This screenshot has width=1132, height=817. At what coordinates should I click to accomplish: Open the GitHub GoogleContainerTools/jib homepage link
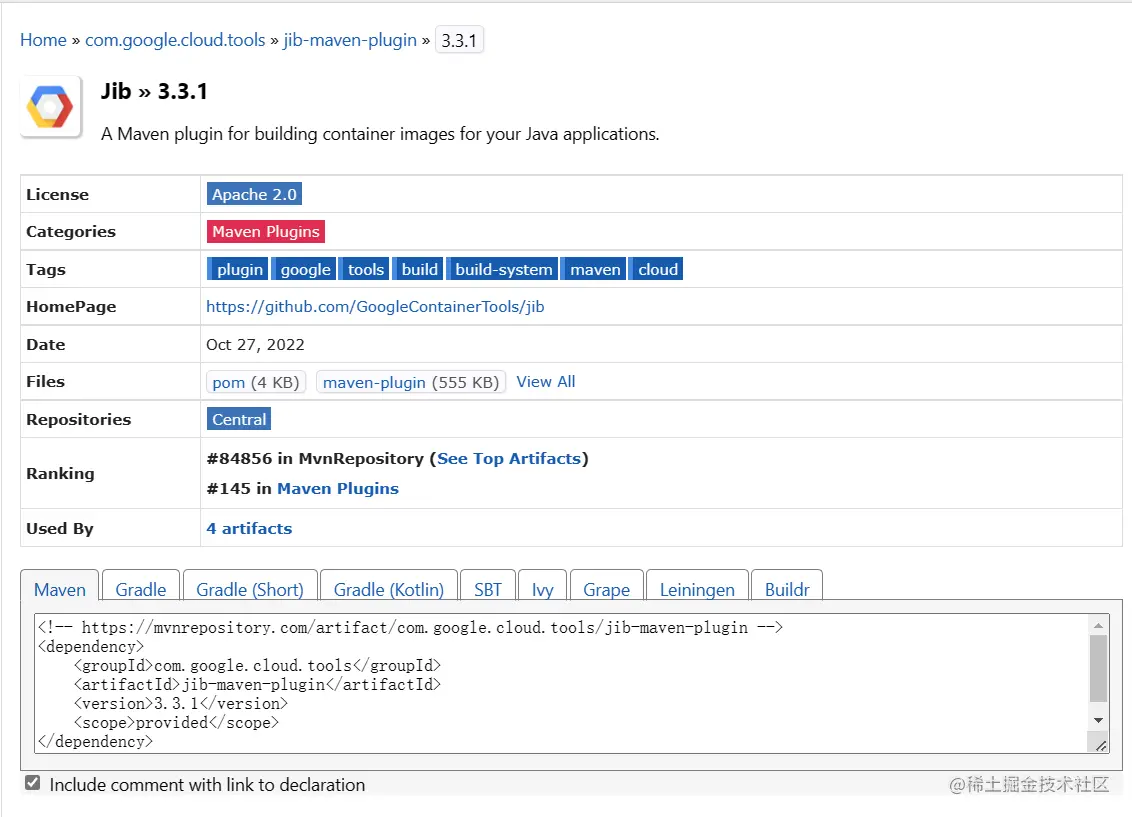[x=375, y=307]
